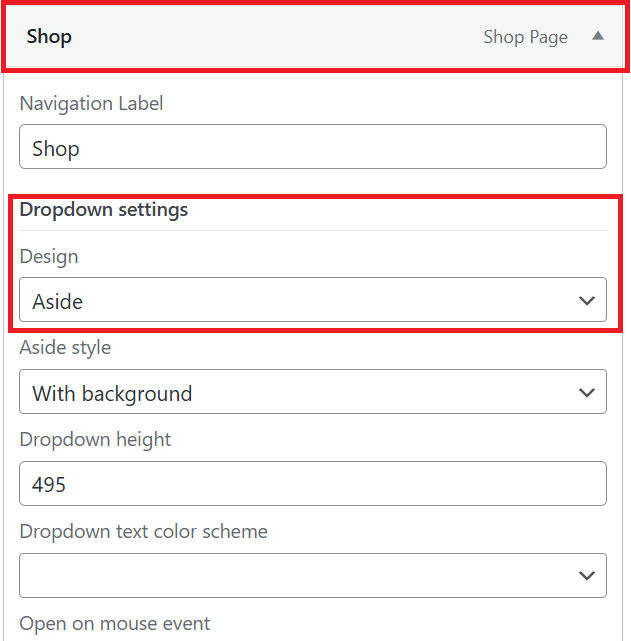Viewport: 631px width, 641px height.
Task: Click the bold Shop title in header bar
Action: point(49,37)
